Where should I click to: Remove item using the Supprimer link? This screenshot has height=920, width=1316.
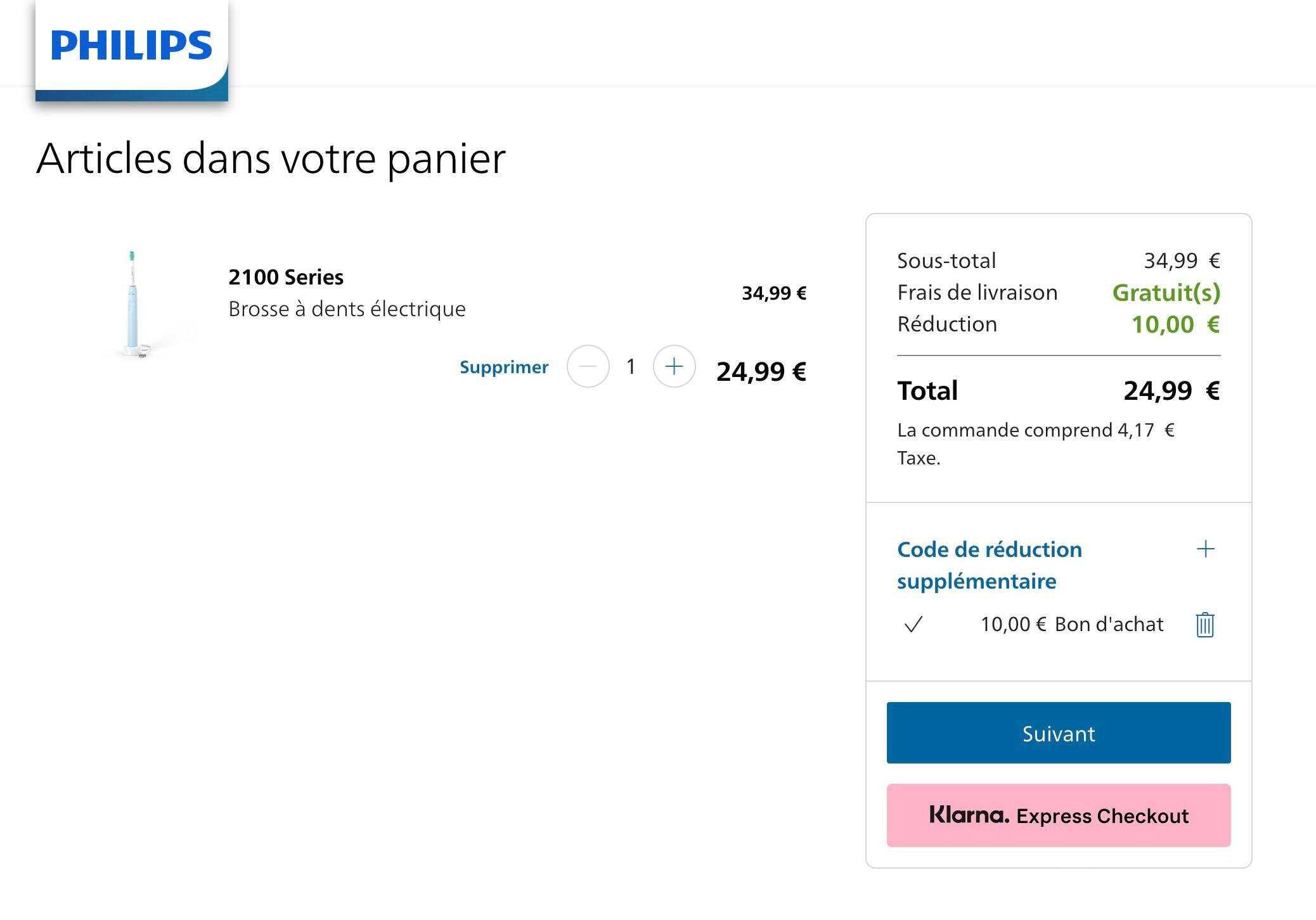coord(504,367)
